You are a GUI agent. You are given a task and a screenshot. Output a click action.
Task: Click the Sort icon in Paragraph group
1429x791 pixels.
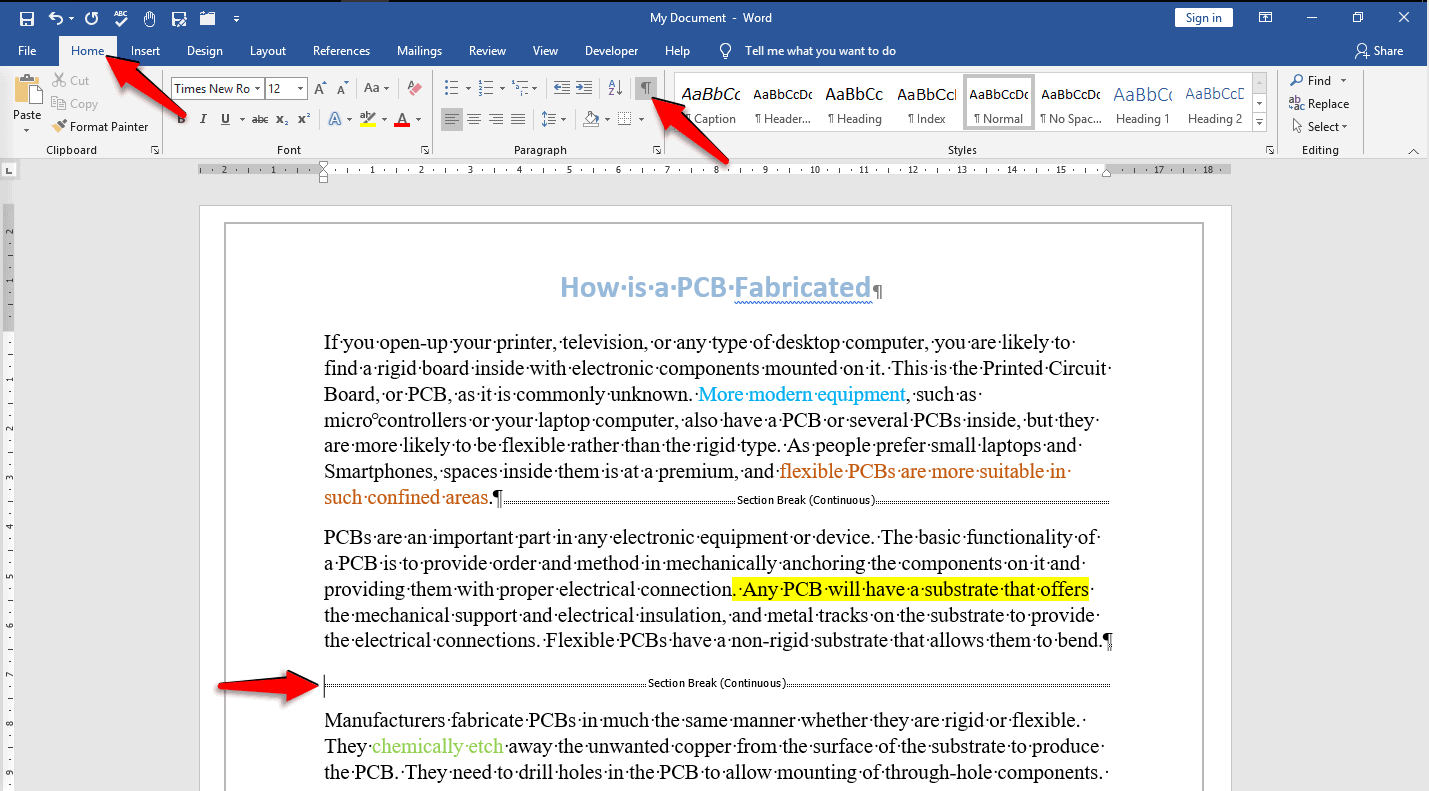615,88
